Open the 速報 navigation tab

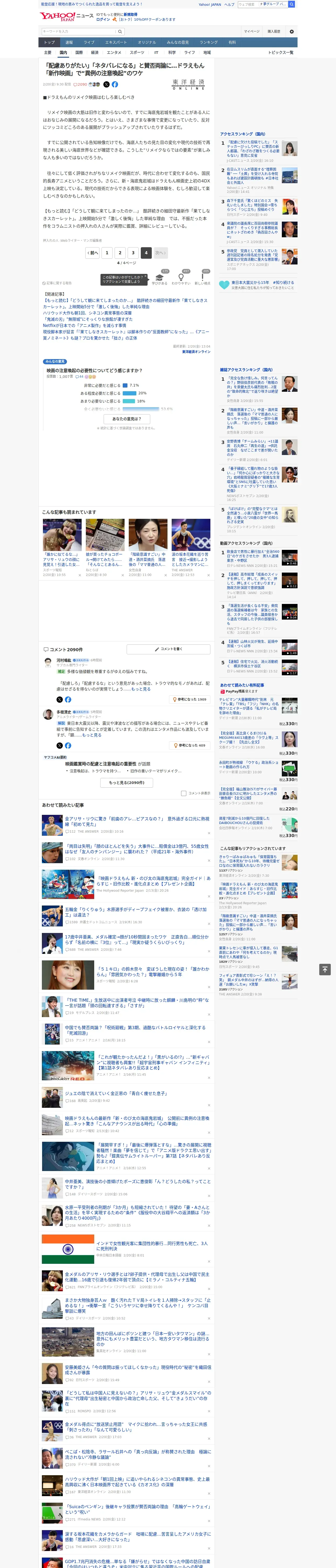click(69, 43)
